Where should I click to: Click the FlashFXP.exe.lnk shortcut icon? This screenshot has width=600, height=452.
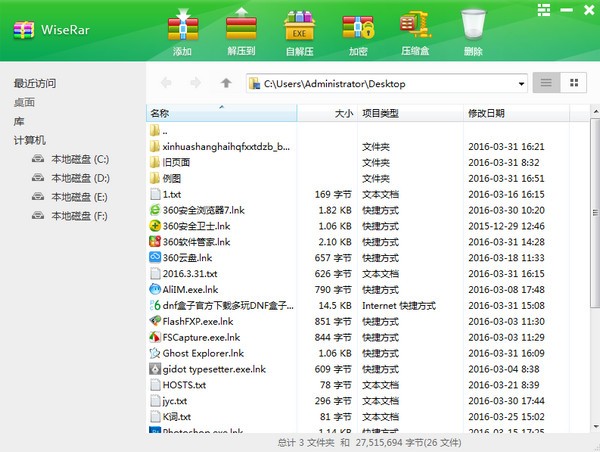[155, 321]
